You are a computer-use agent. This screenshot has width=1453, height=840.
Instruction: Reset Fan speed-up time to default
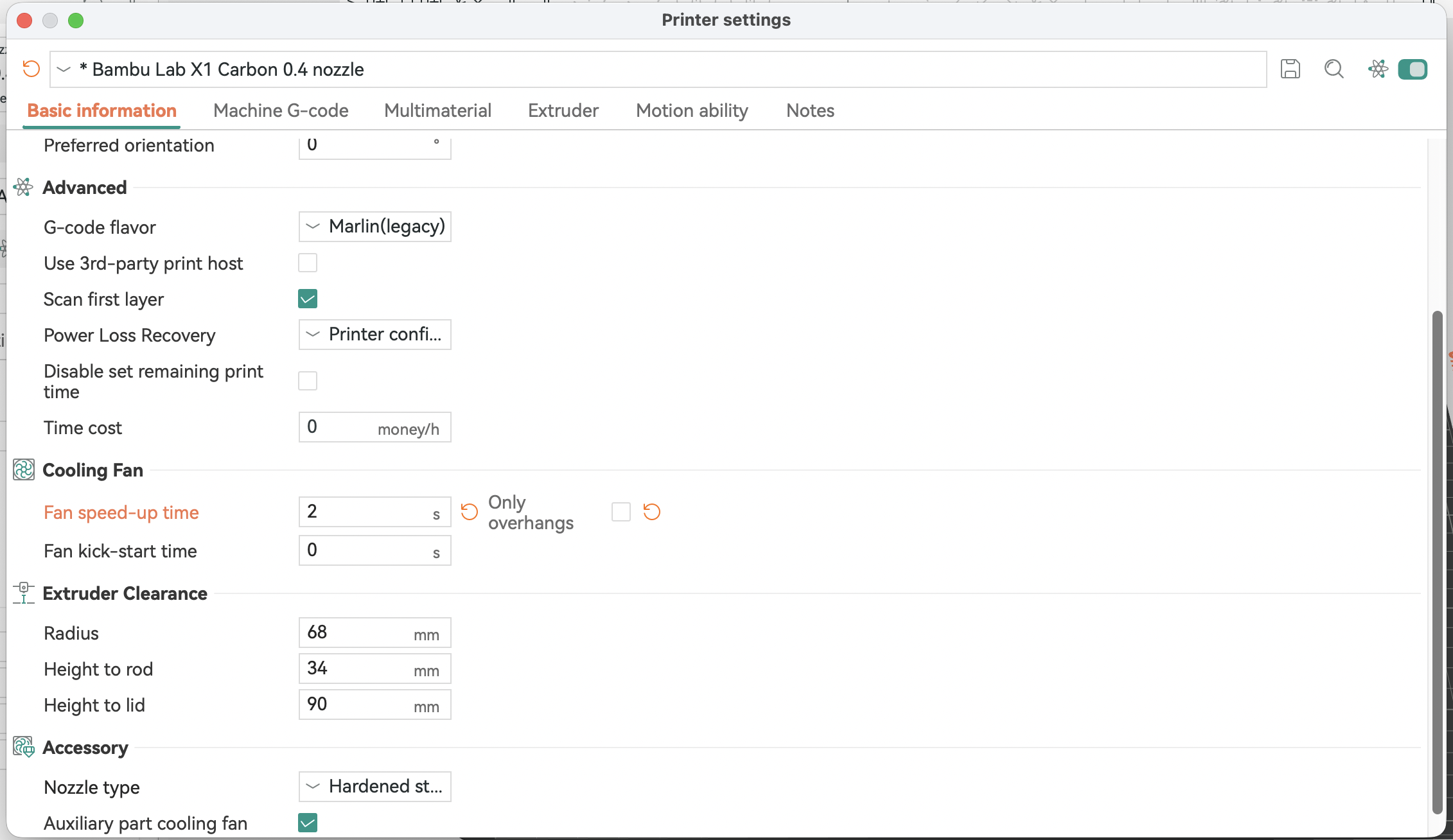pyautogui.click(x=470, y=512)
